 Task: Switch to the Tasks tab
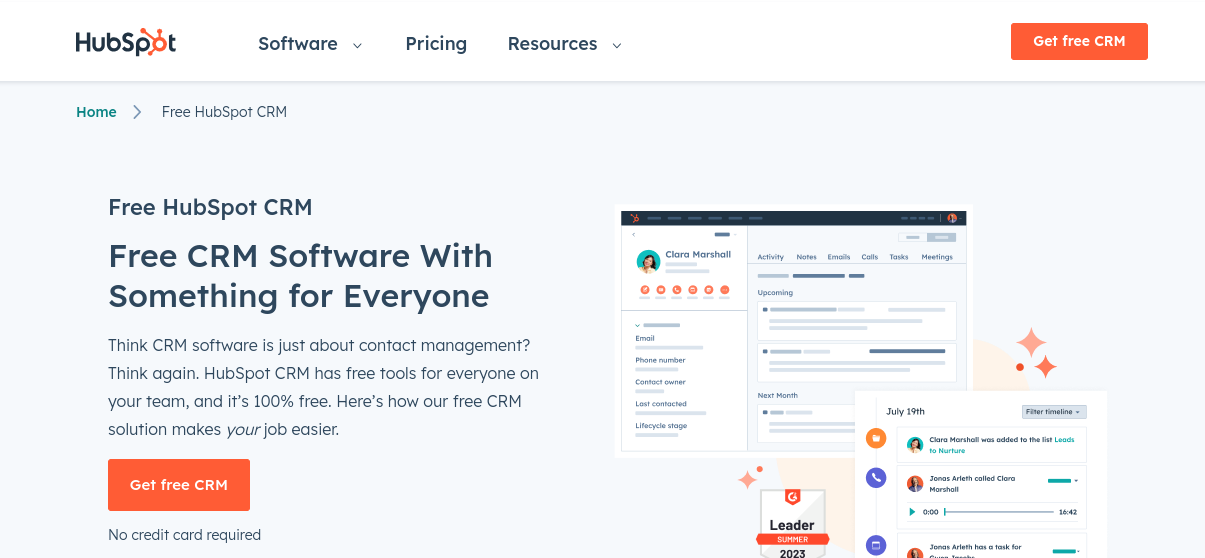pos(899,257)
